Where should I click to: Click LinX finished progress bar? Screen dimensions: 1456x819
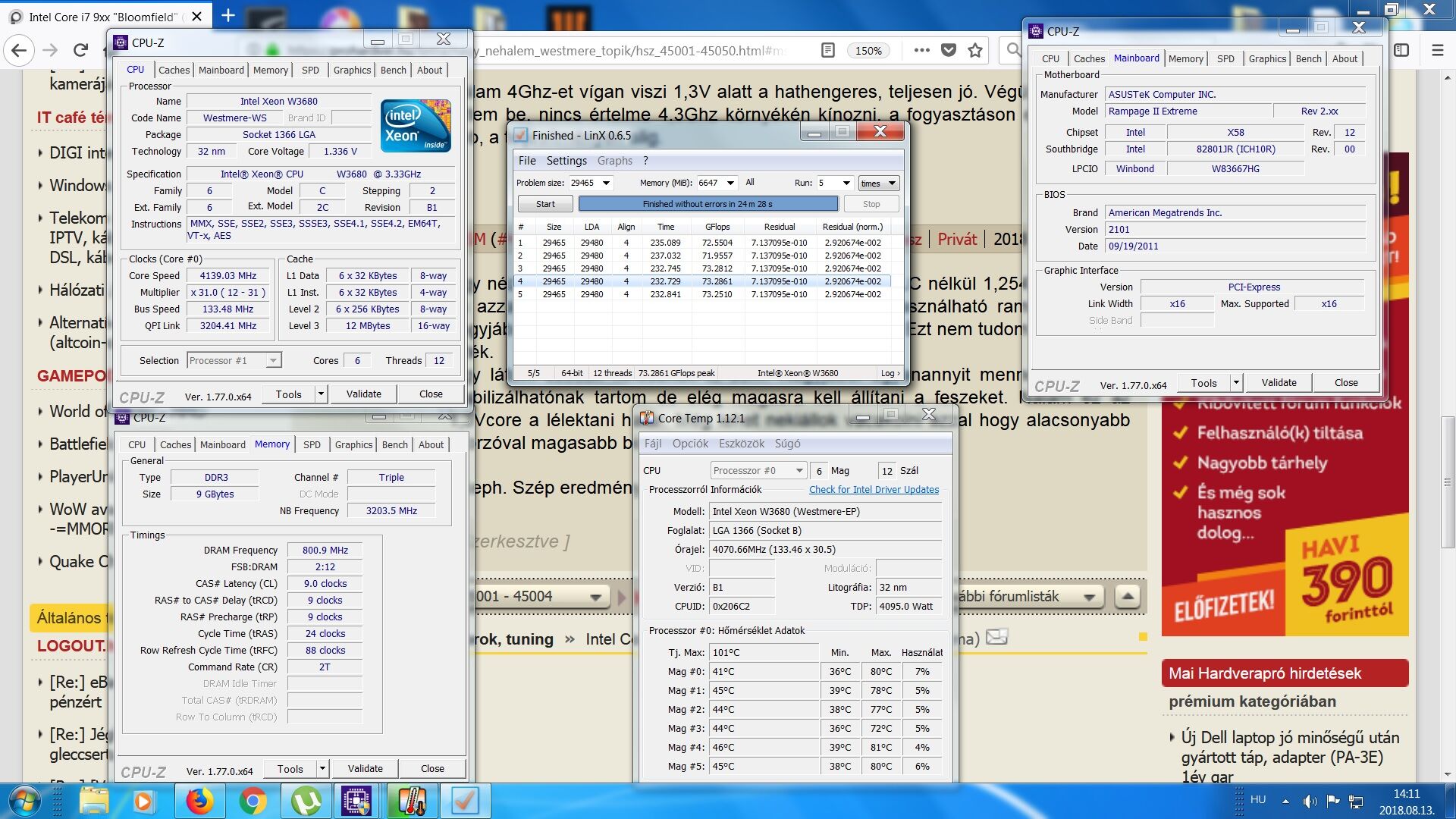point(708,204)
